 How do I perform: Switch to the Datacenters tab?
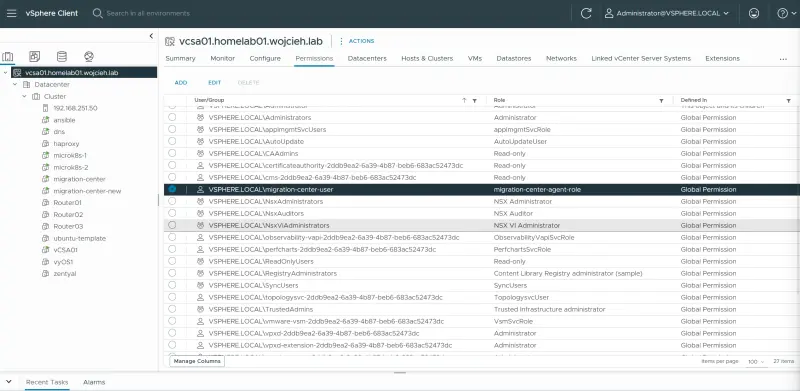click(367, 59)
